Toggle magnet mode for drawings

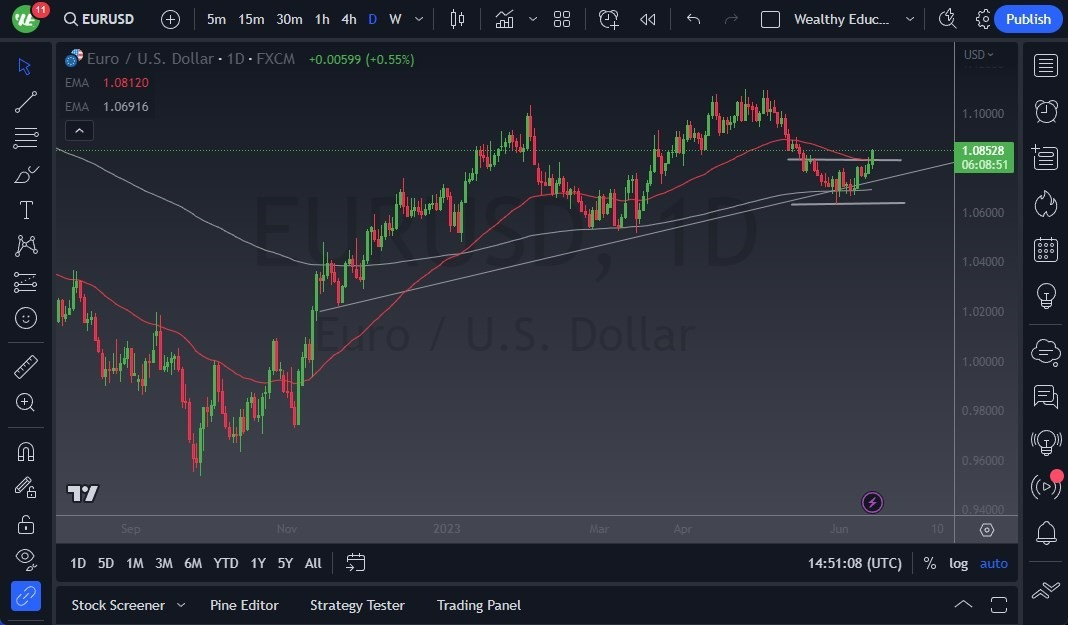pos(26,451)
